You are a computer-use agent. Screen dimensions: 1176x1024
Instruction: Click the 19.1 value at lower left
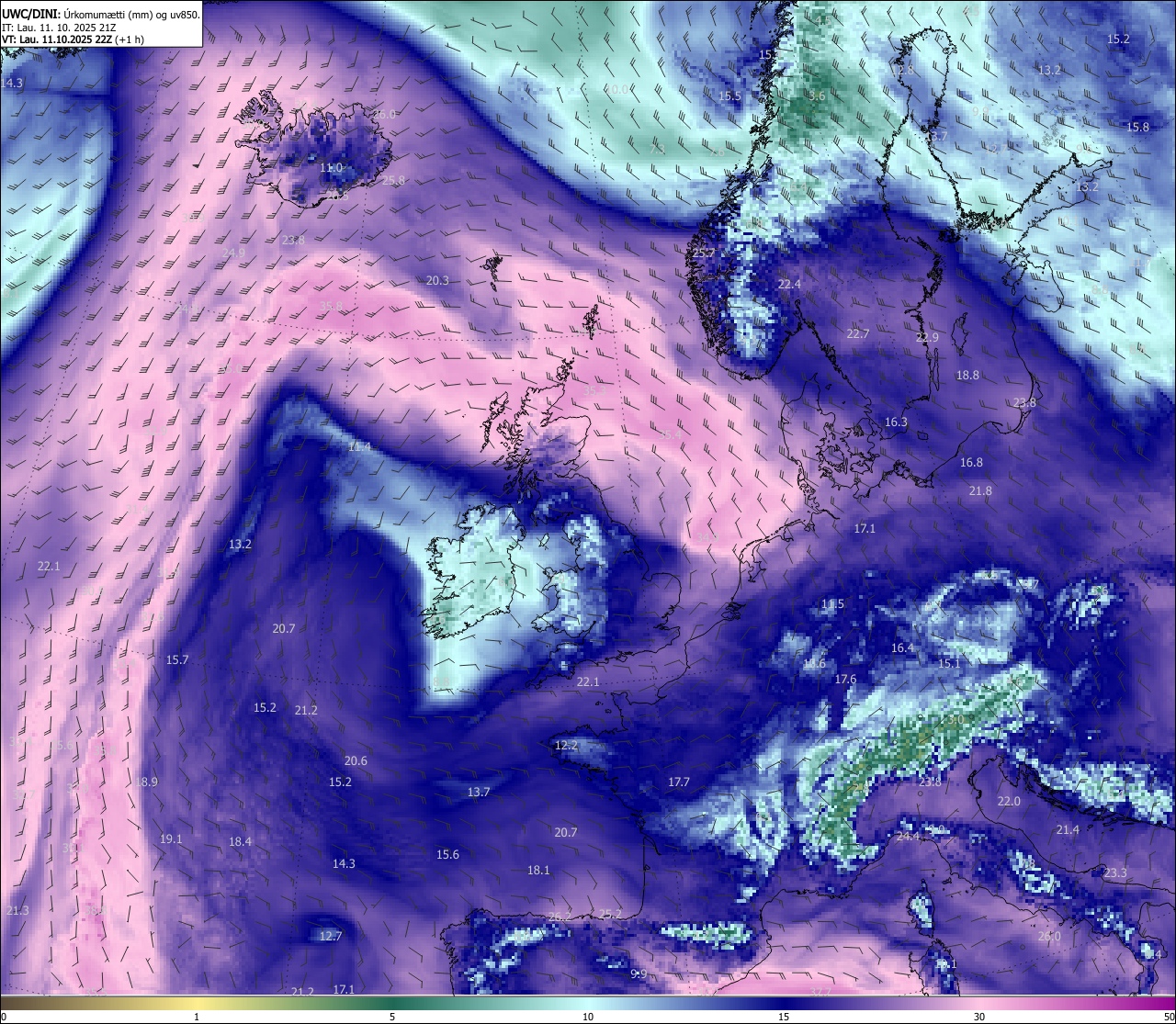pyautogui.click(x=171, y=839)
